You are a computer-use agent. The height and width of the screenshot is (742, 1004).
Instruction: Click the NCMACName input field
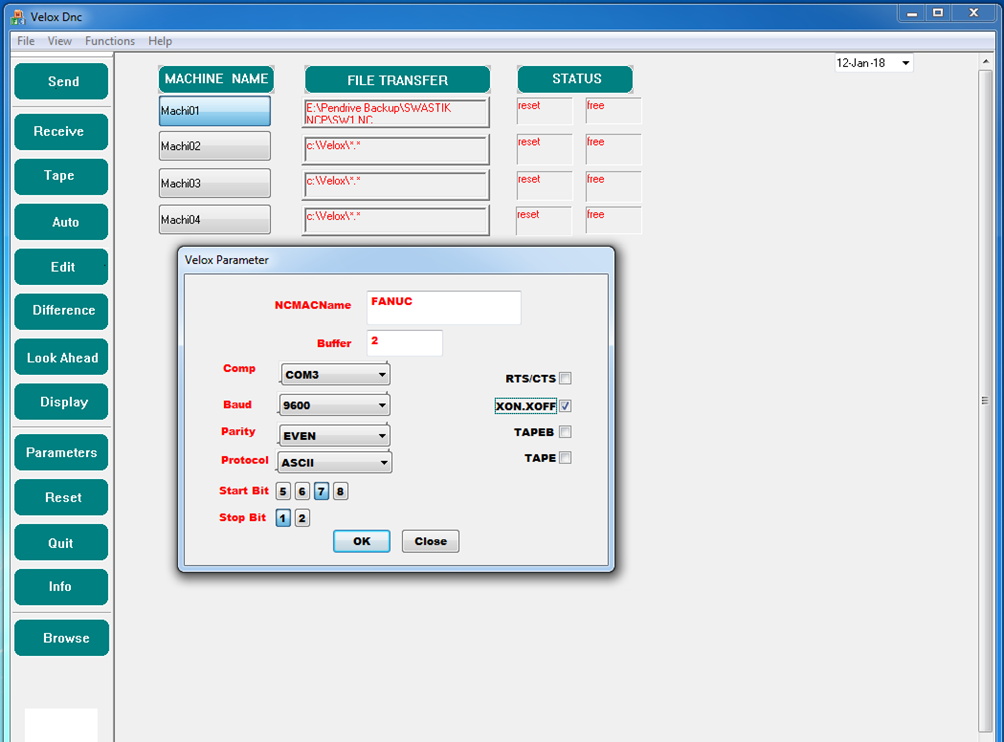point(444,308)
